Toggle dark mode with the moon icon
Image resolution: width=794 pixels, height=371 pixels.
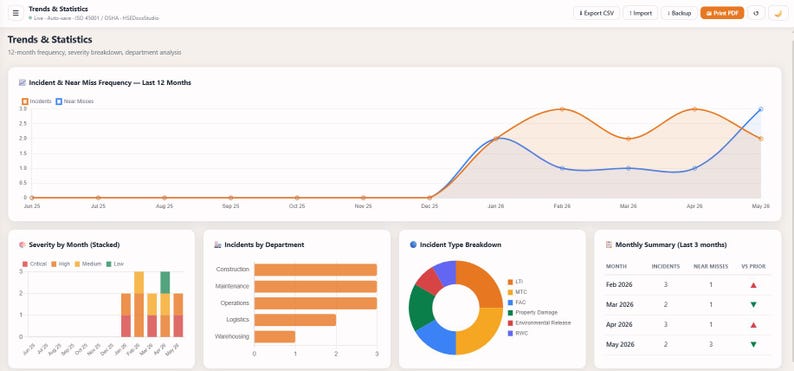coord(778,13)
